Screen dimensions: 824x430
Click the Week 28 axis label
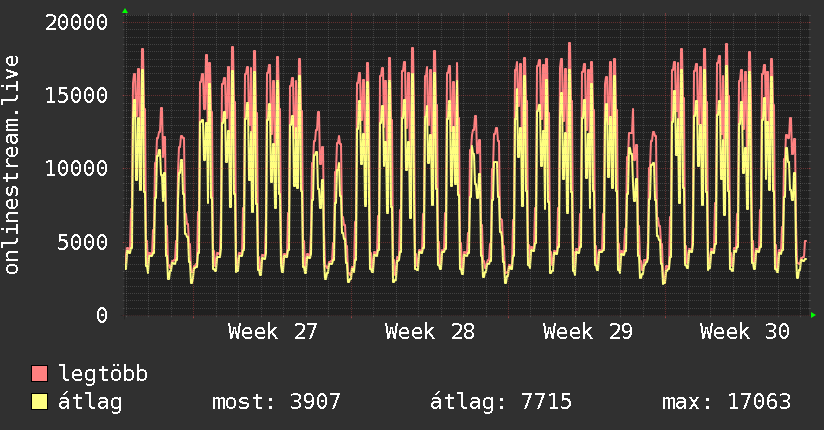click(429, 332)
